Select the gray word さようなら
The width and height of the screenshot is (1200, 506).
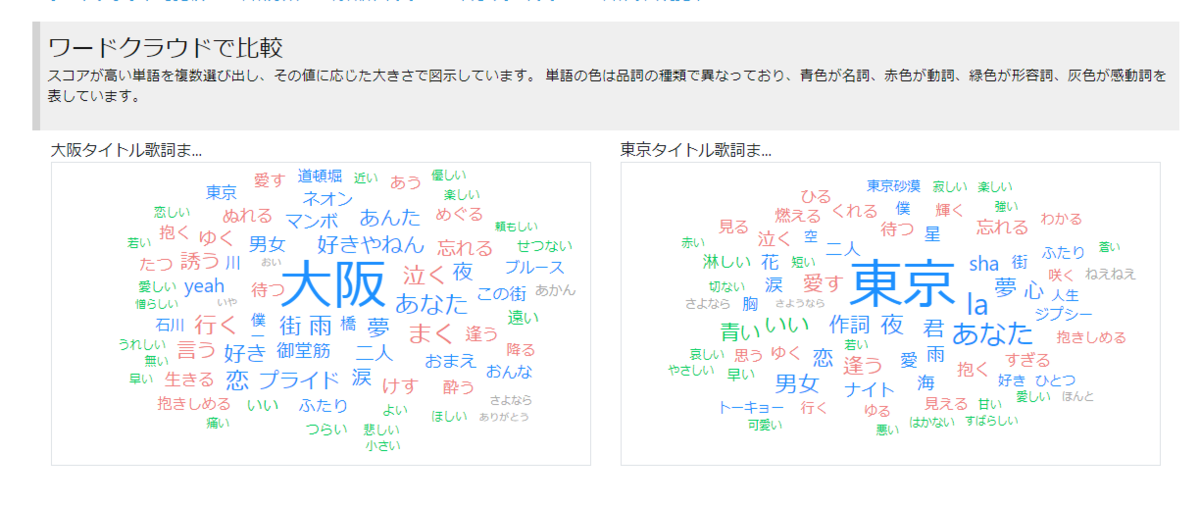click(801, 303)
